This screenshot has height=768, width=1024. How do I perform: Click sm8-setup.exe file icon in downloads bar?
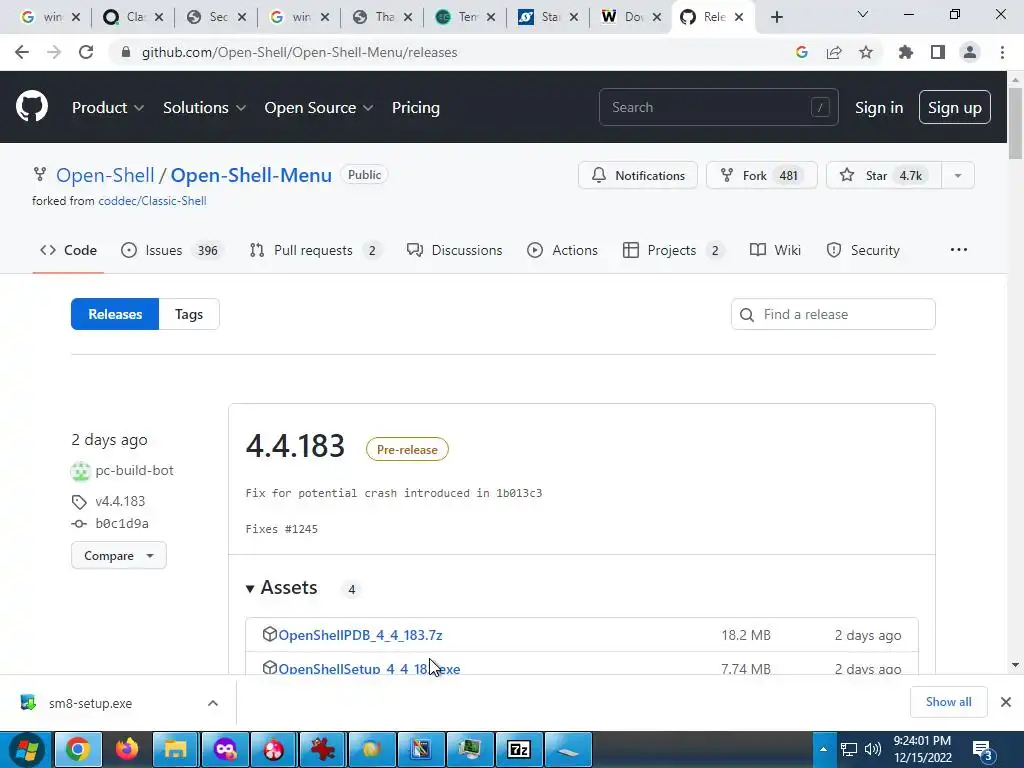[28, 703]
